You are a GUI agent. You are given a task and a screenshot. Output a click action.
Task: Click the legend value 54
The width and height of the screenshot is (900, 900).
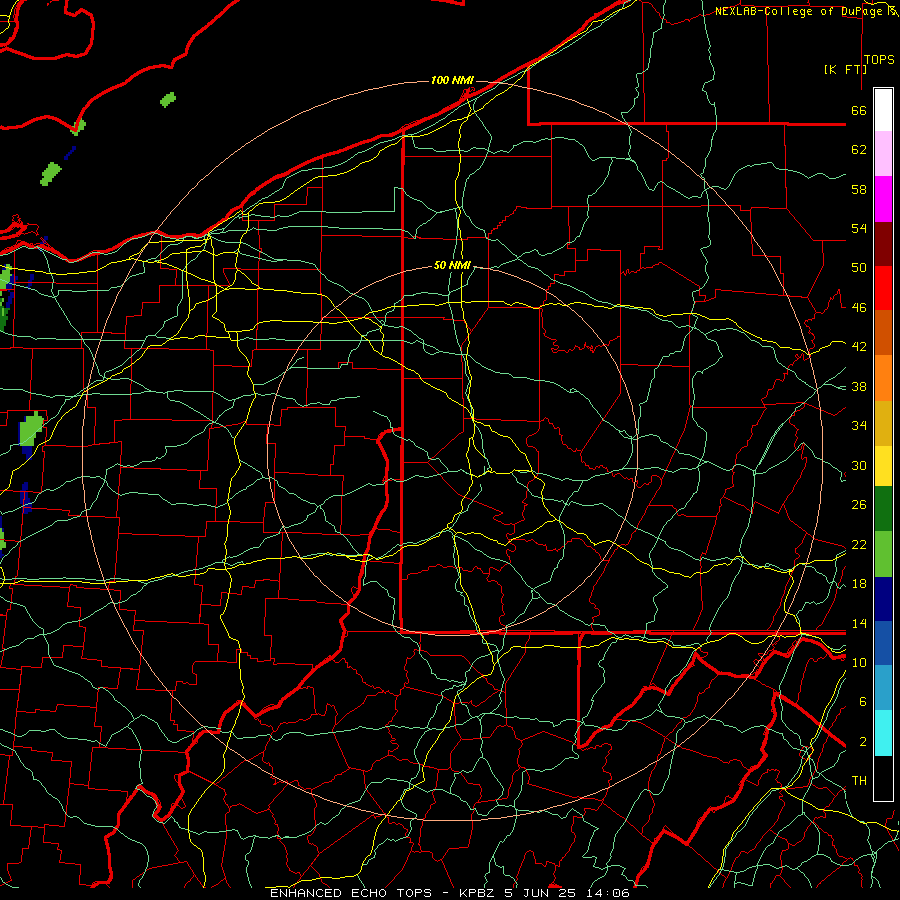click(x=859, y=228)
